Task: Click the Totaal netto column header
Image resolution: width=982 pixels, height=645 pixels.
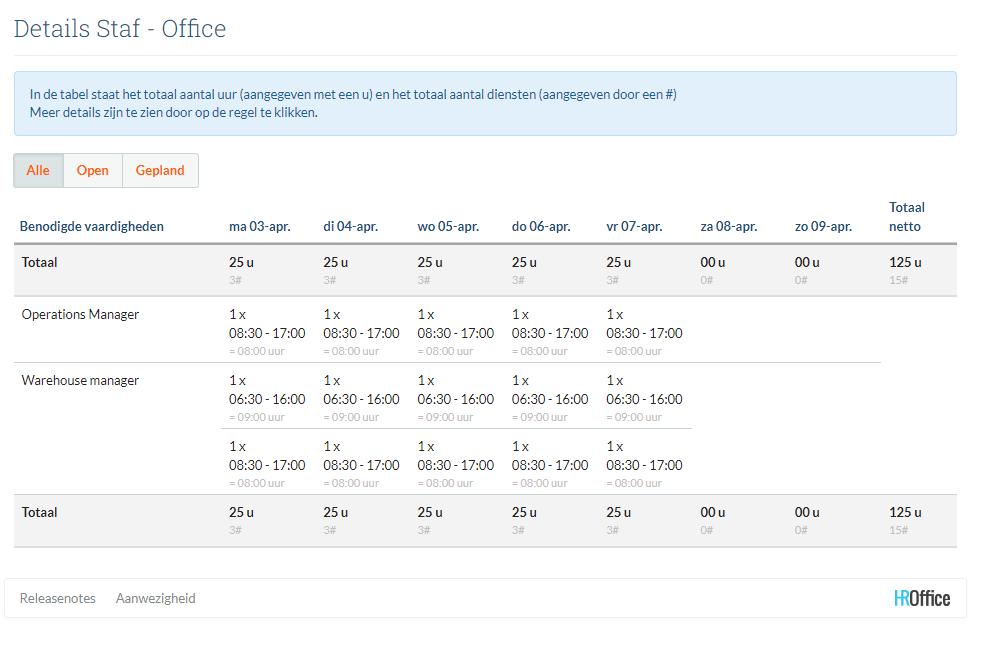Action: point(907,217)
